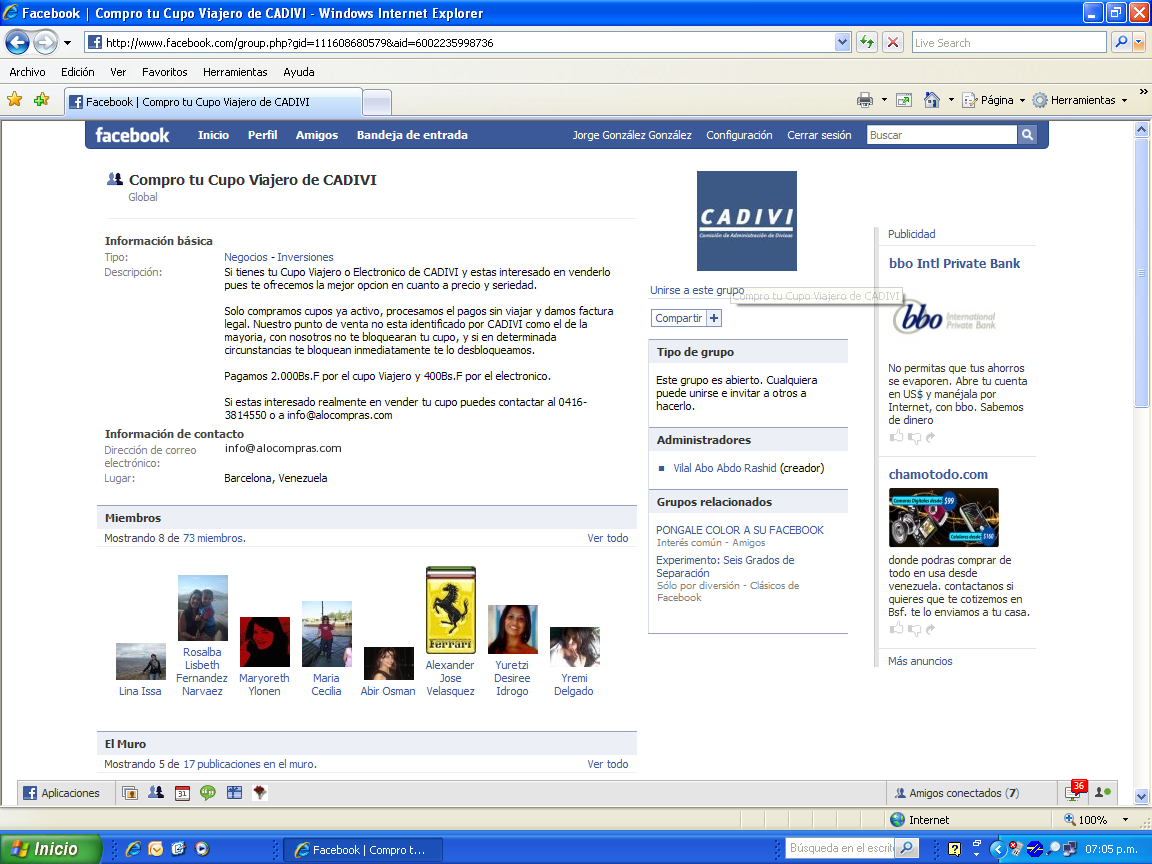Expand the address bar URL dropdown
This screenshot has width=1152, height=864.
(842, 43)
